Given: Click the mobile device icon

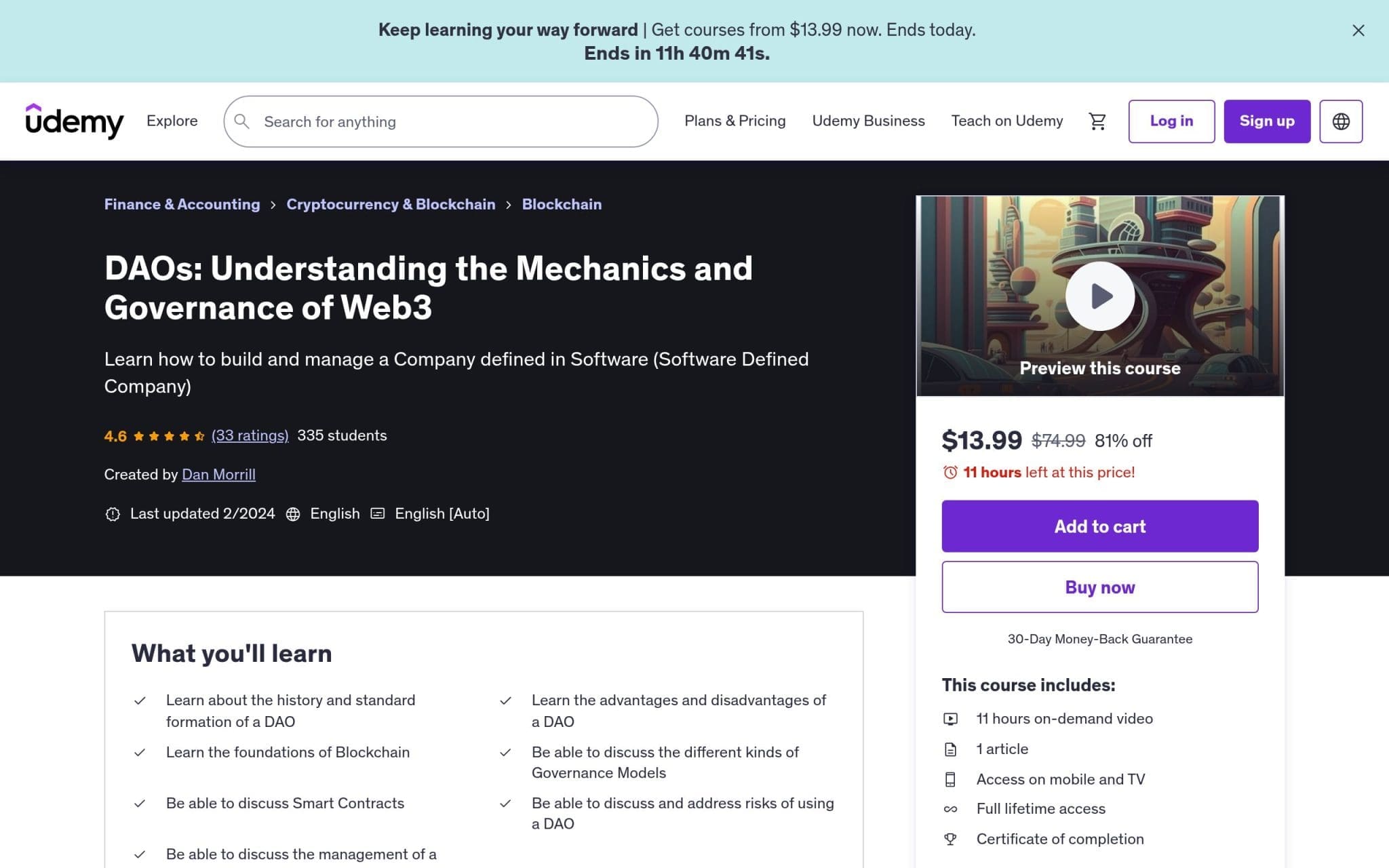Looking at the screenshot, I should click(950, 780).
